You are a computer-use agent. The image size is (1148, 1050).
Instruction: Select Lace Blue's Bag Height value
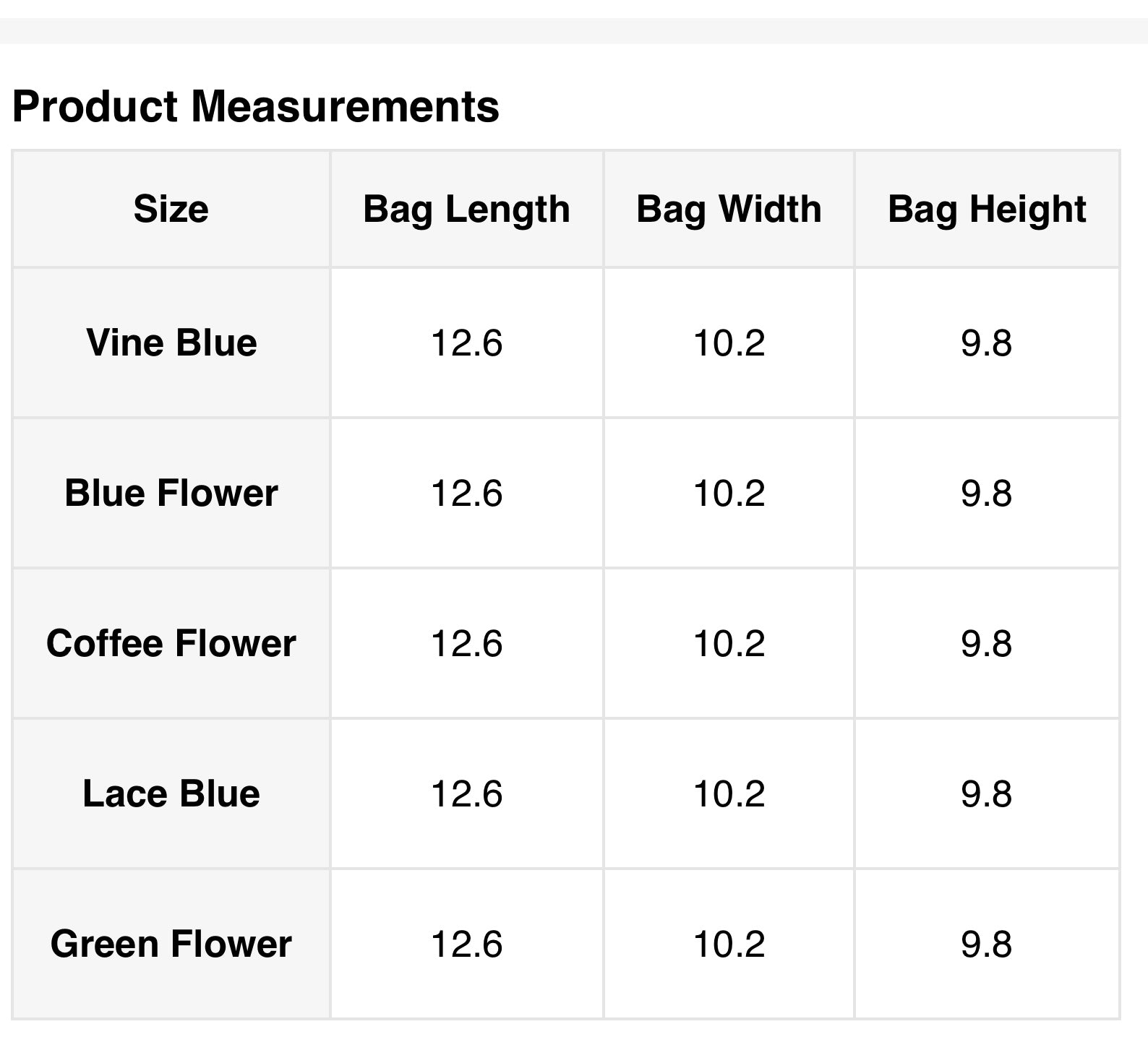pos(987,793)
